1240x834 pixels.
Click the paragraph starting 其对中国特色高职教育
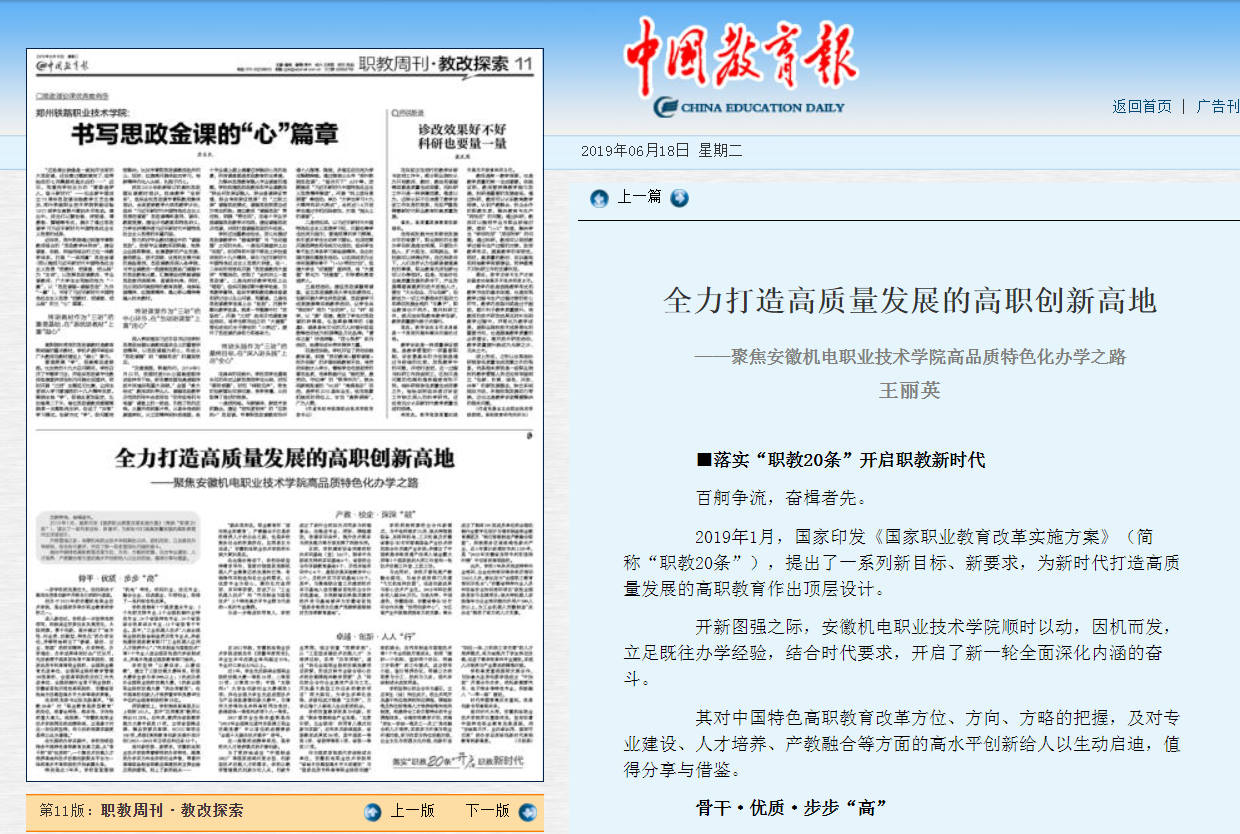click(901, 744)
